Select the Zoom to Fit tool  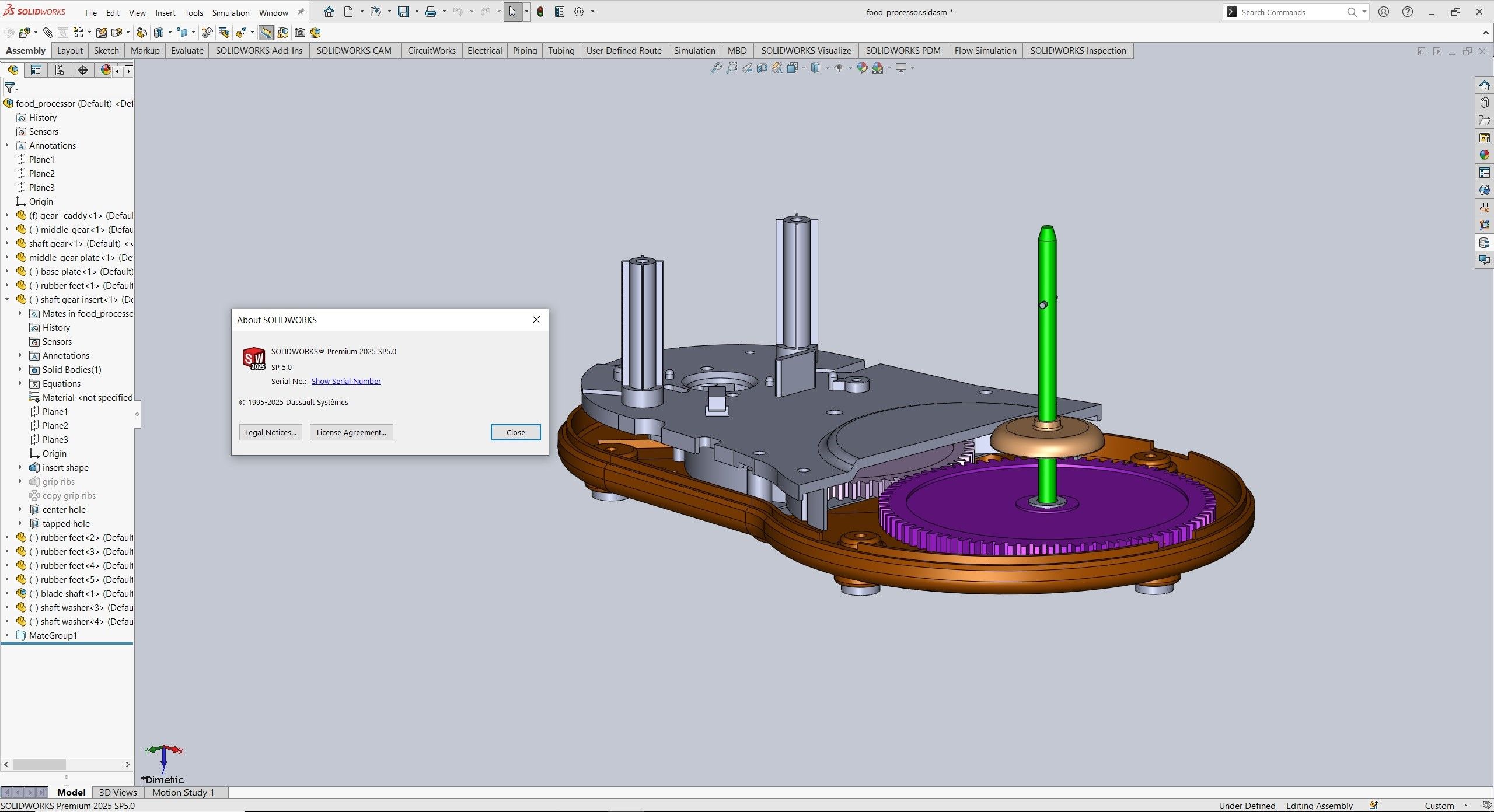point(717,68)
